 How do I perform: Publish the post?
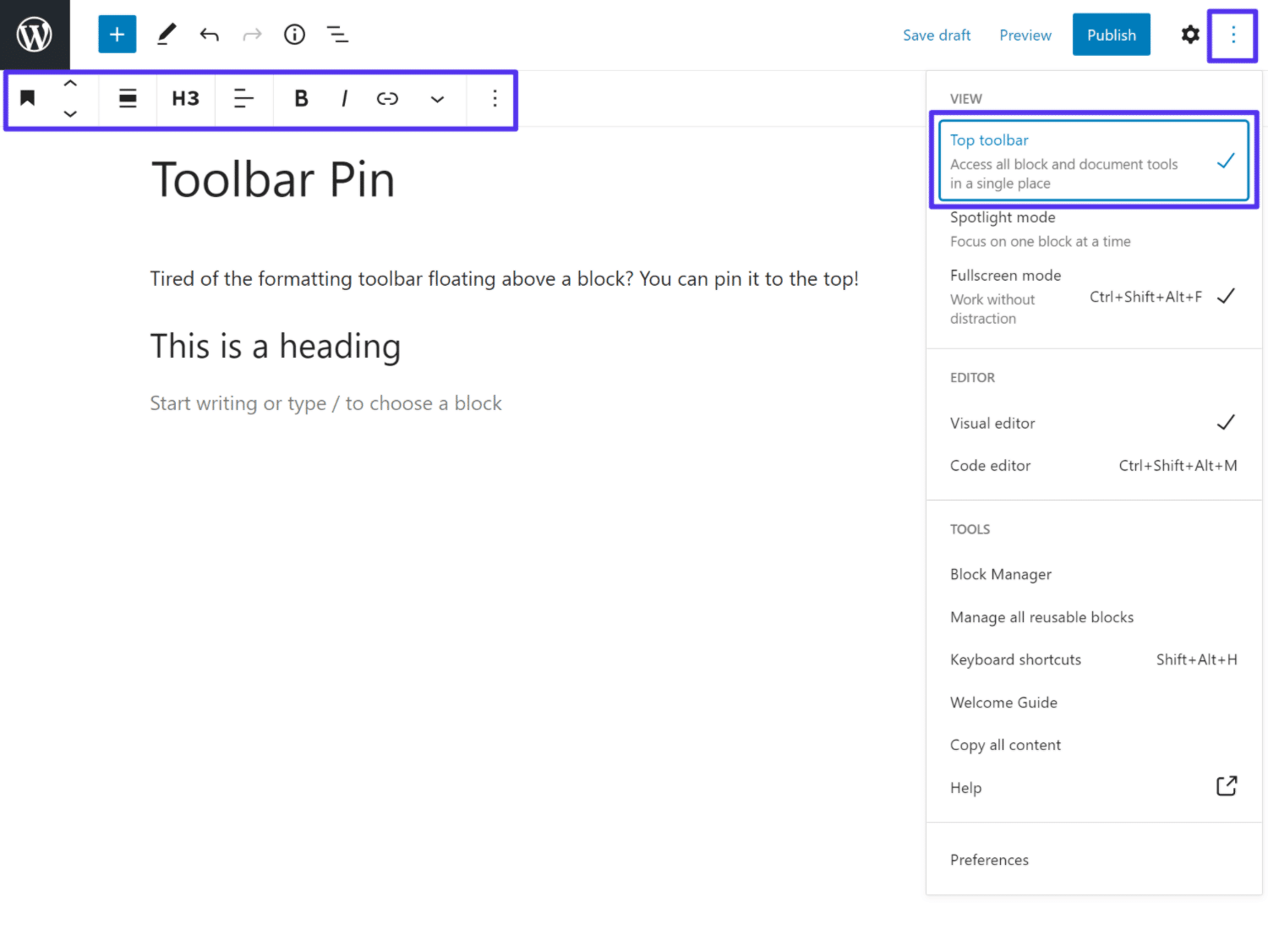tap(1111, 34)
